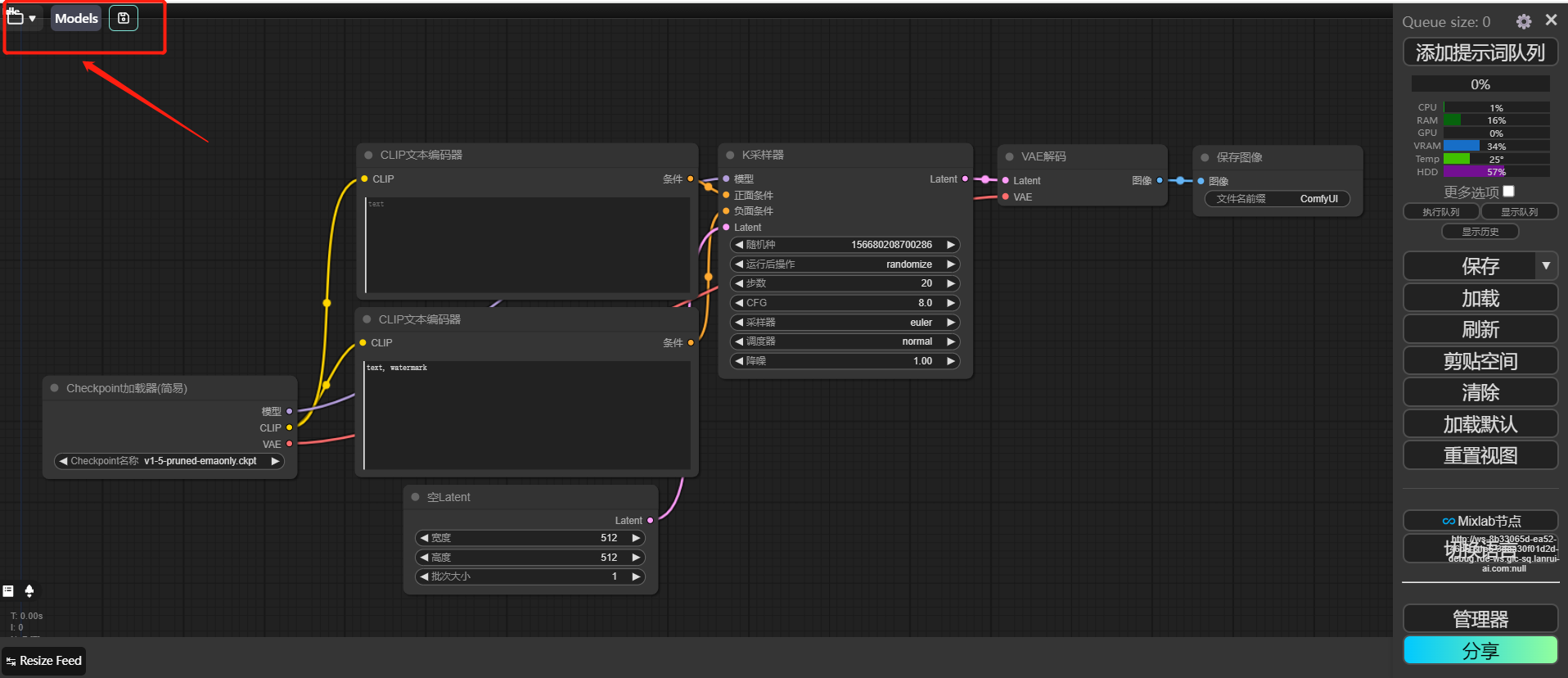Click 添加提示词队列 to queue prompt

pyautogui.click(x=1480, y=52)
